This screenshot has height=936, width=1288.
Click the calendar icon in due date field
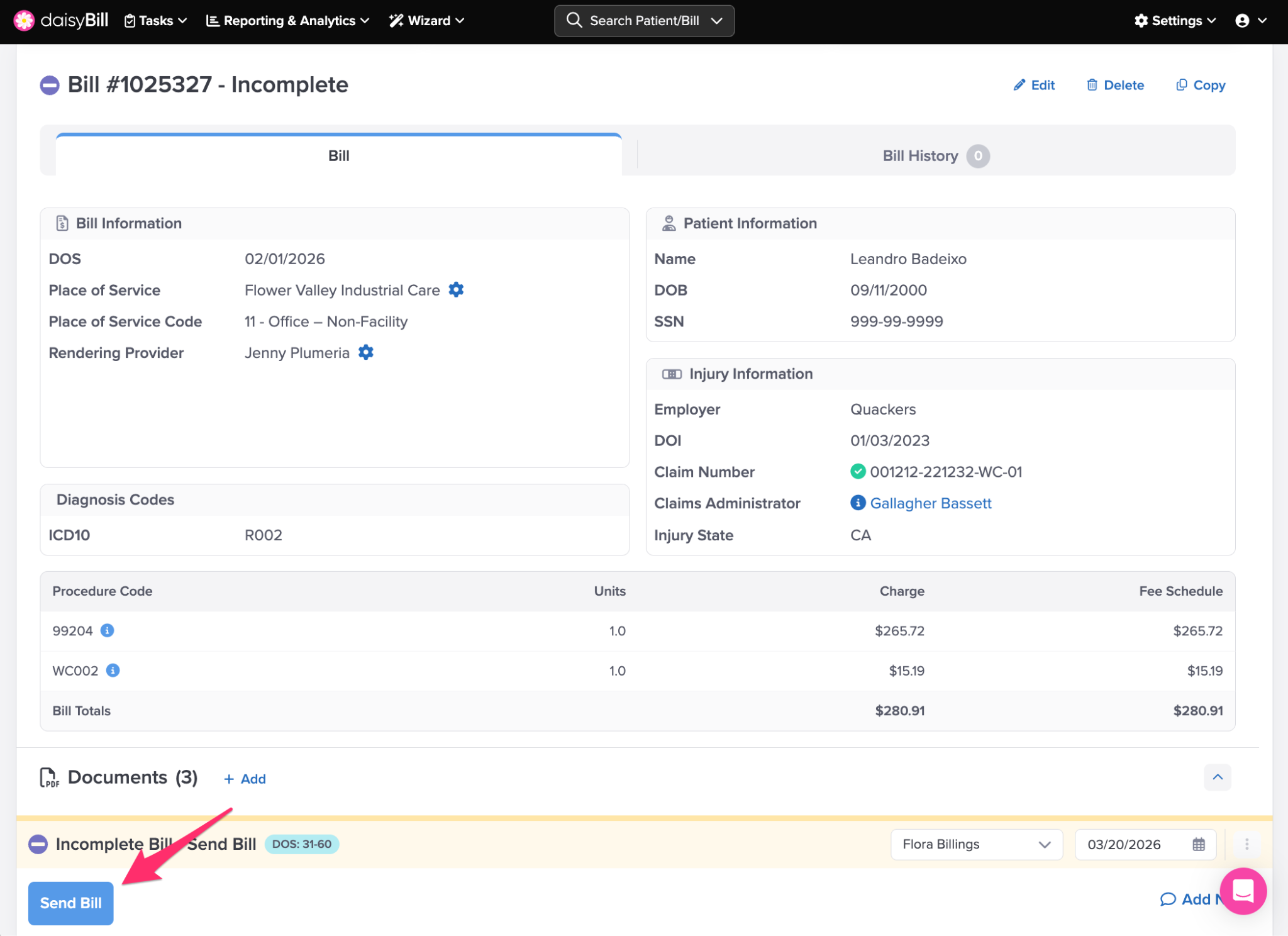pos(1199,844)
